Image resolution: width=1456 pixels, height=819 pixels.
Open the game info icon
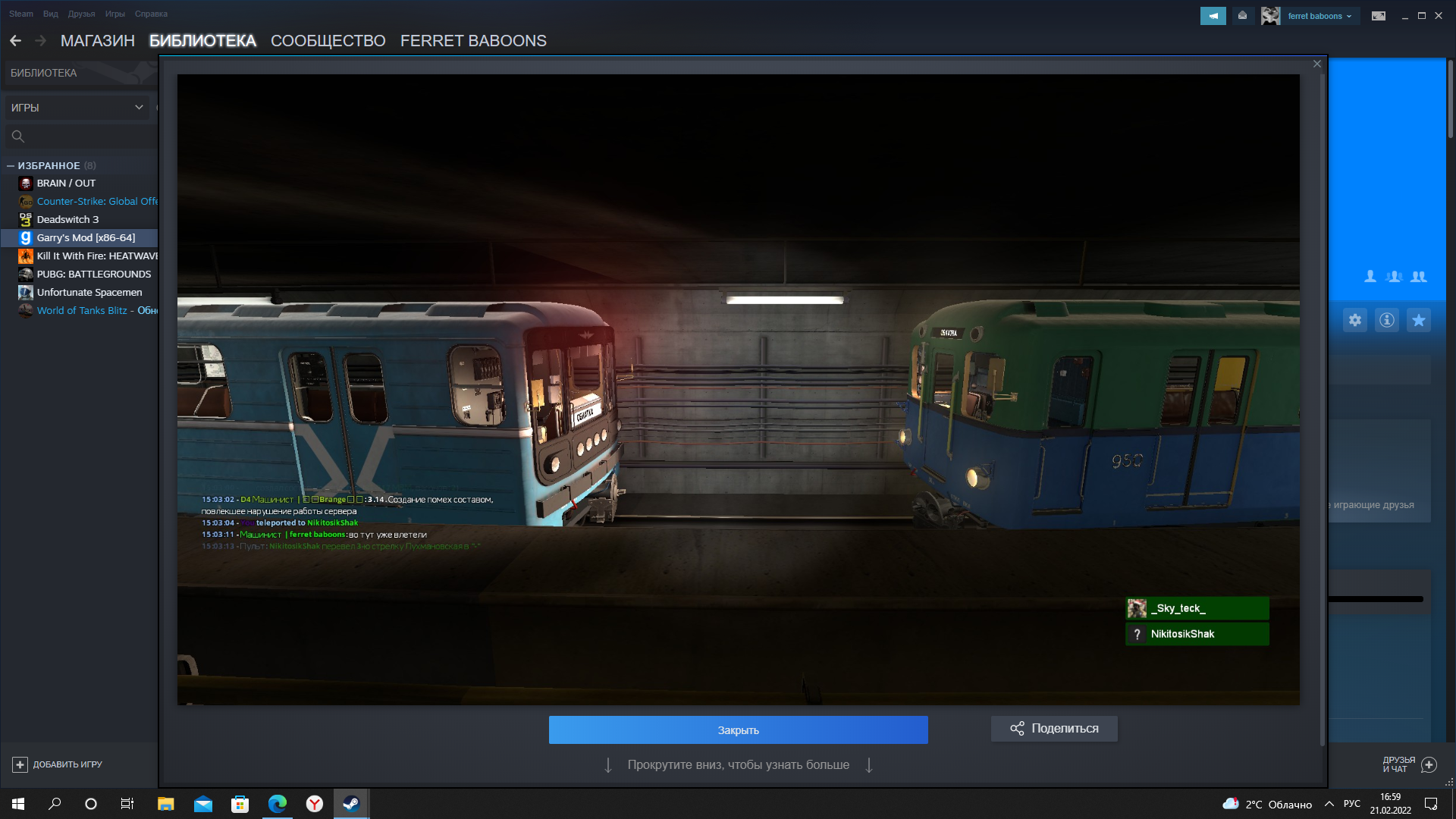pos(1387,320)
